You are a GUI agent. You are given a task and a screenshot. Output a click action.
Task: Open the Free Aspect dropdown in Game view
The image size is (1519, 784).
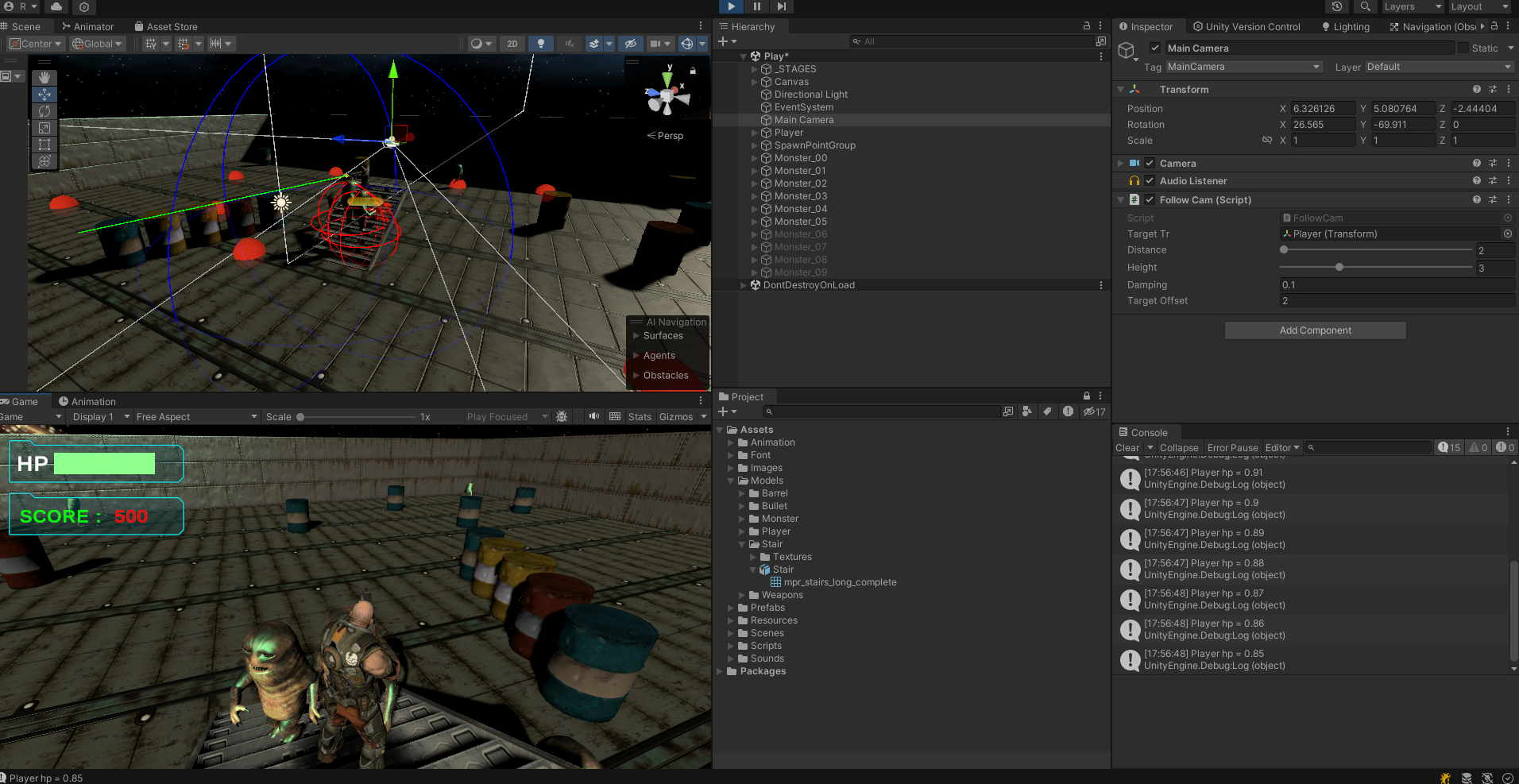[x=196, y=416]
